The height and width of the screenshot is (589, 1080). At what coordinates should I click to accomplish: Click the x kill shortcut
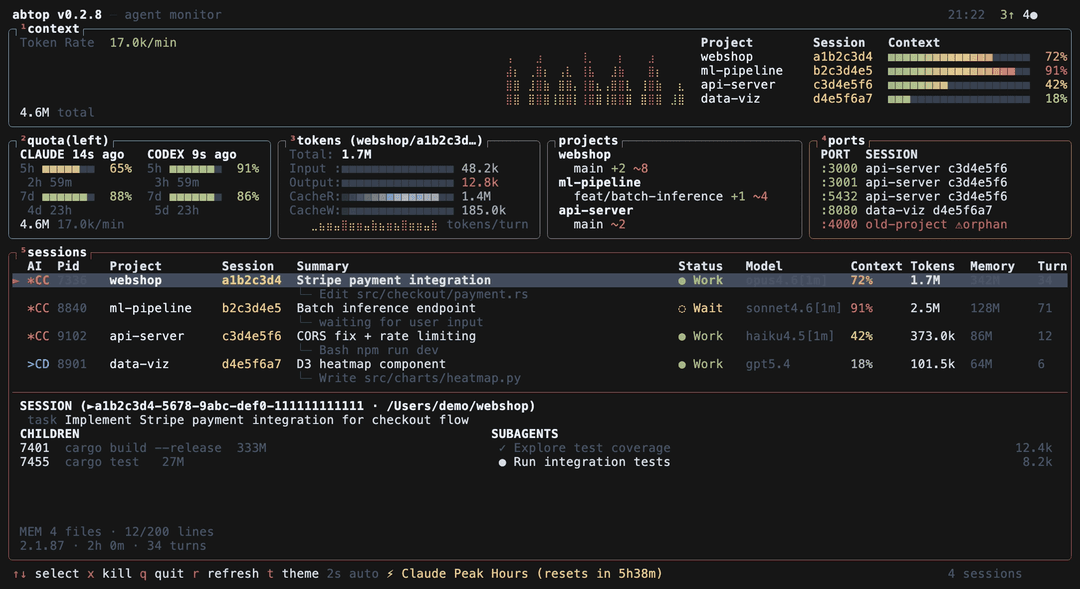click(110, 574)
